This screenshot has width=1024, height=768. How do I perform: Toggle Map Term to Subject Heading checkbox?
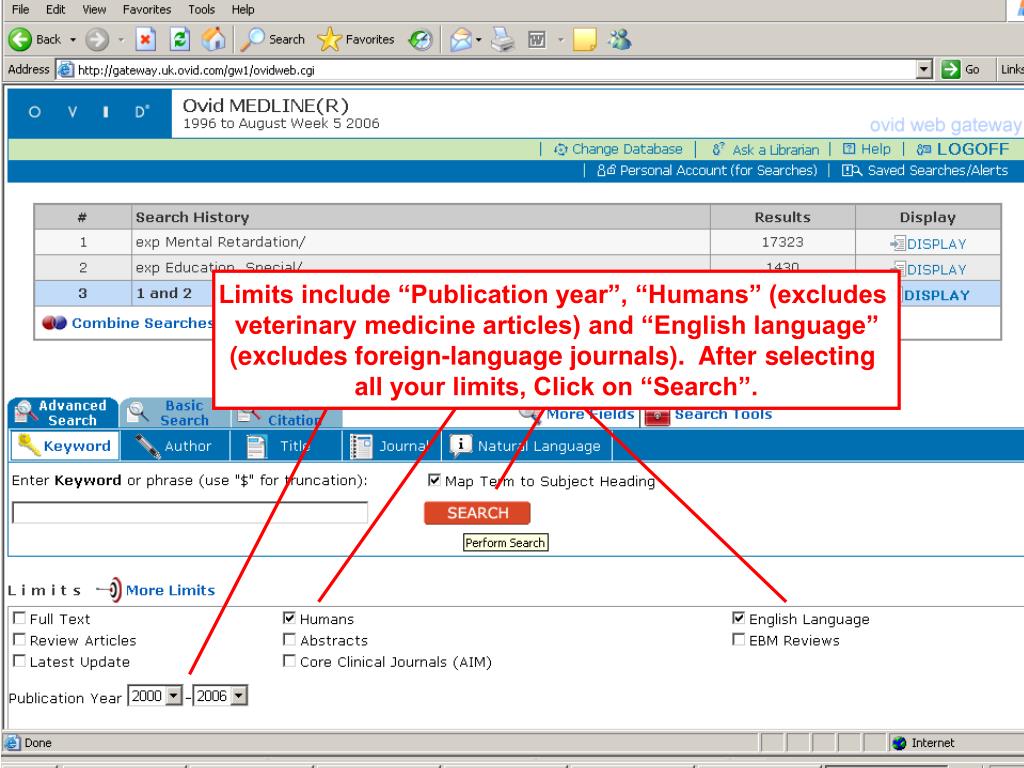point(434,480)
